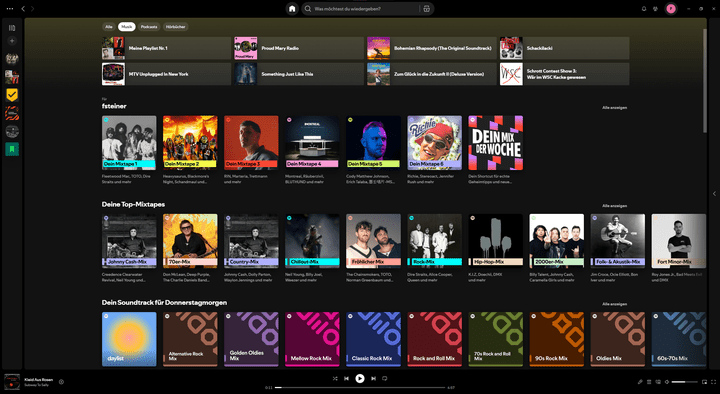
Task: Expand the right side panel arrow
Action: coord(714,193)
